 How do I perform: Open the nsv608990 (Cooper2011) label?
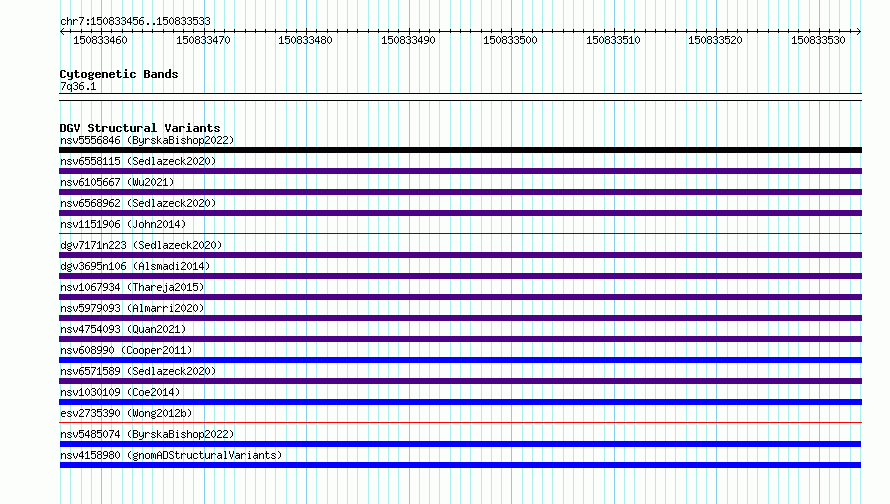pos(126,350)
